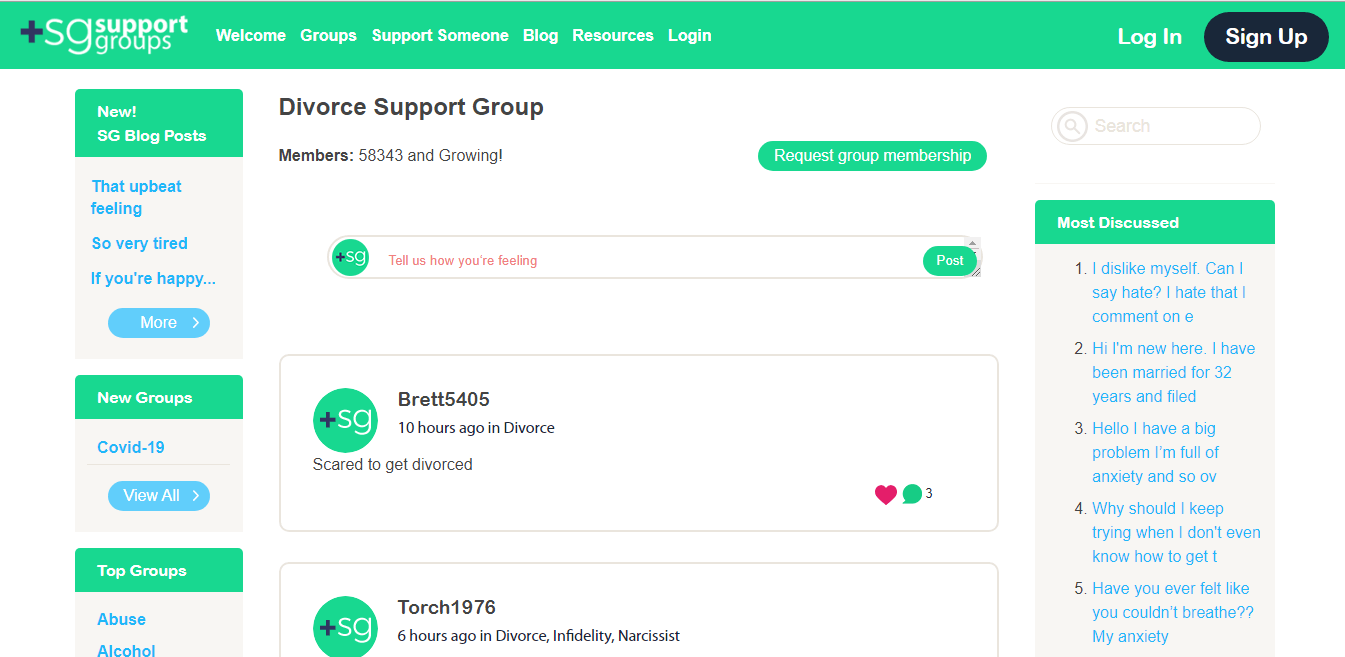Select Support Someone in the navigation bar
Viewport: 1345px width, 657px height.
440,35
